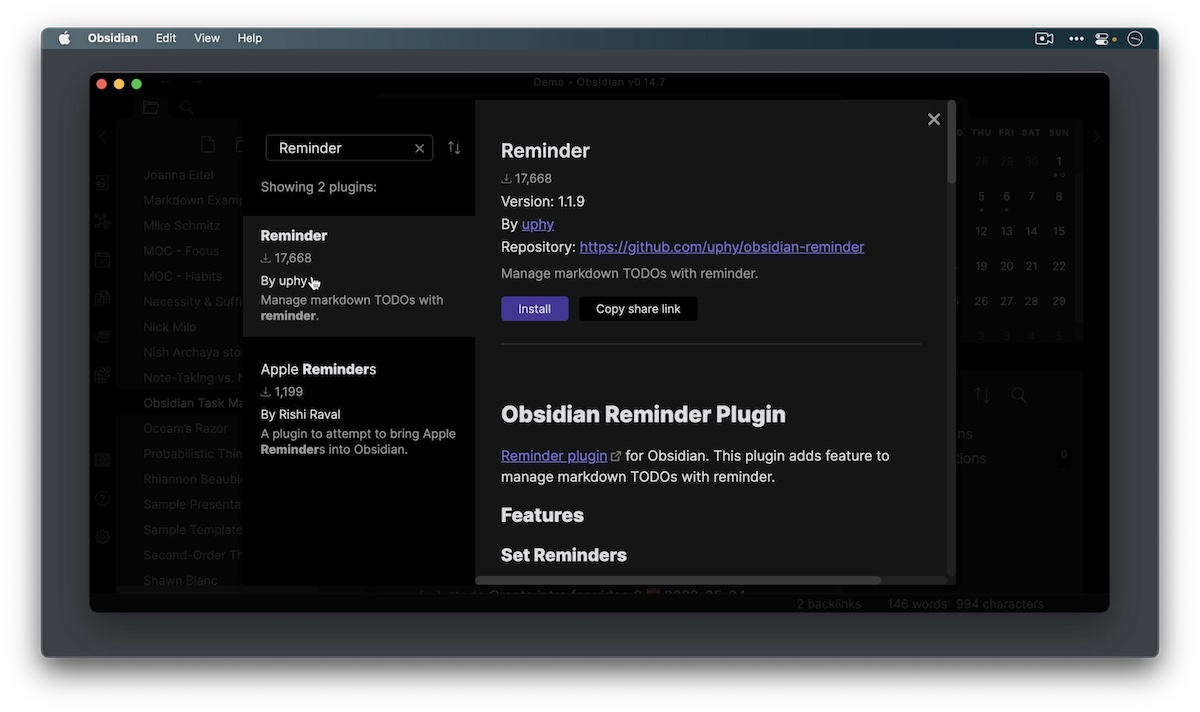Click sort arrows in right backlinks pane
The image size is (1200, 712).
click(982, 395)
